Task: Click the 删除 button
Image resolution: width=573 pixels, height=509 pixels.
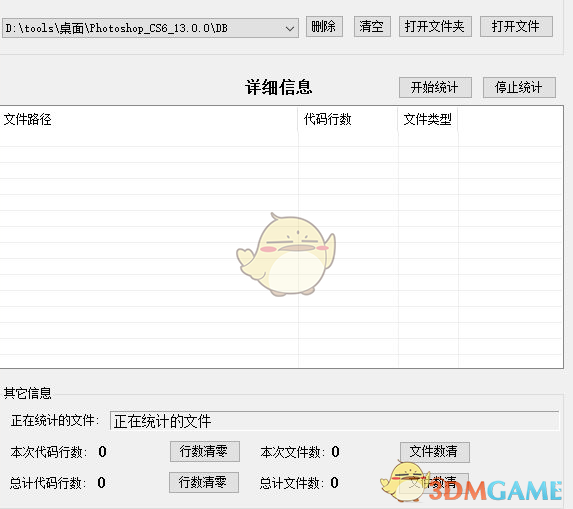Action: pyautogui.click(x=324, y=26)
